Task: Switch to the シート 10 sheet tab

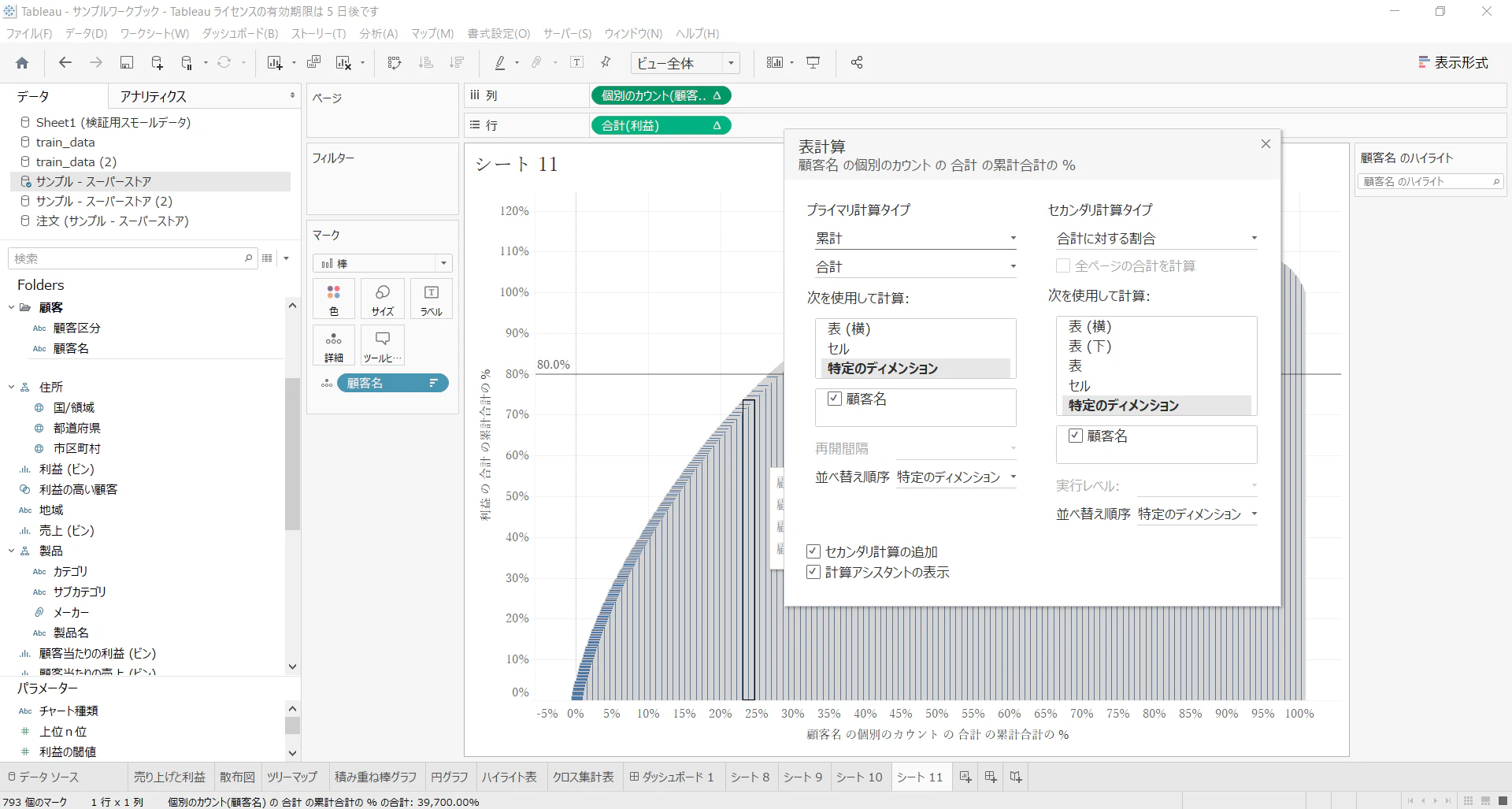Action: coord(859,777)
